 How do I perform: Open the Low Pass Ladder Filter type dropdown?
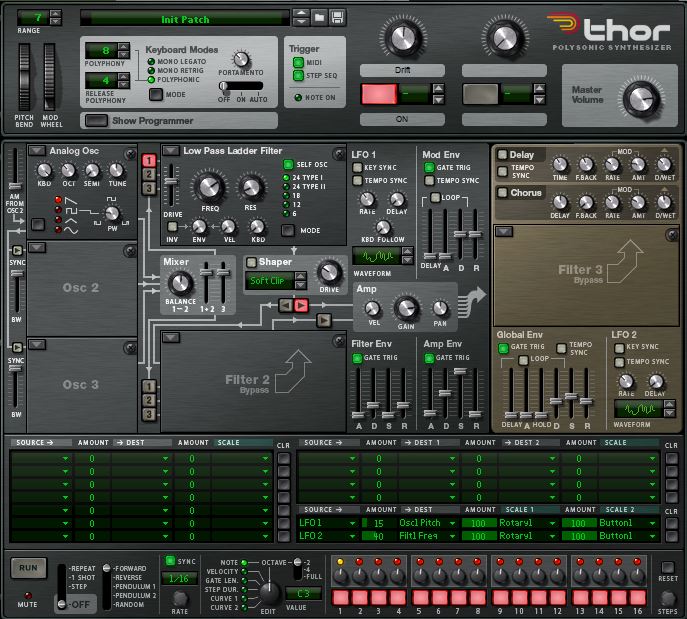coord(170,151)
